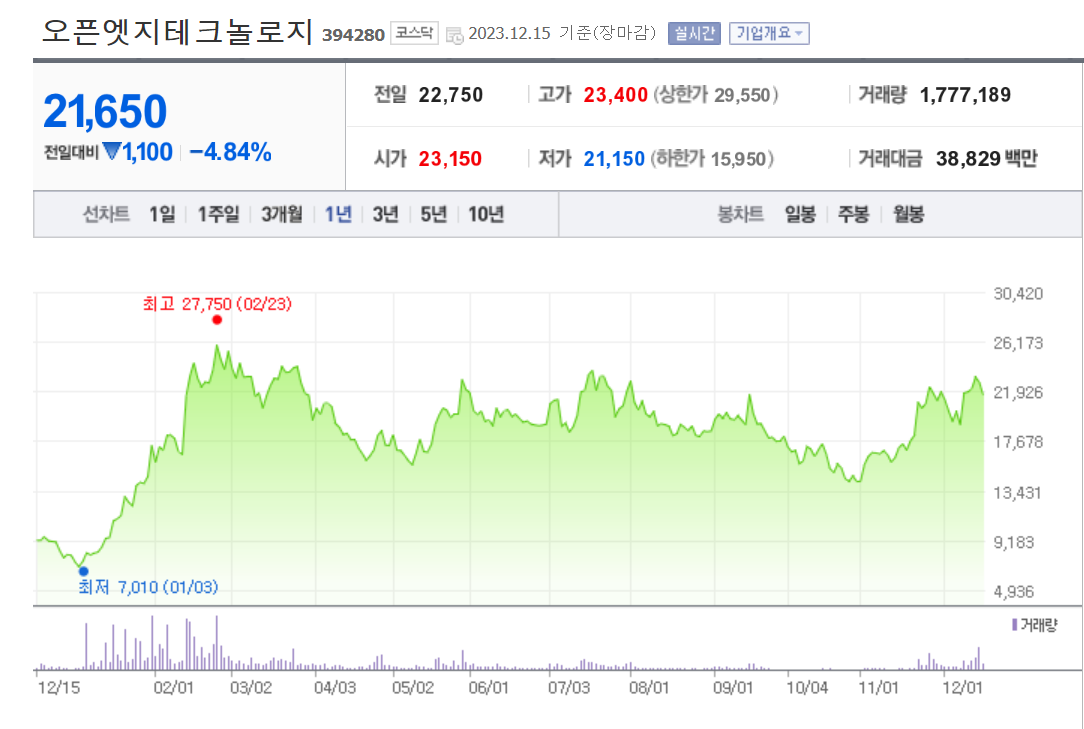Click the 07/03 x-axis date label

pyautogui.click(x=569, y=688)
